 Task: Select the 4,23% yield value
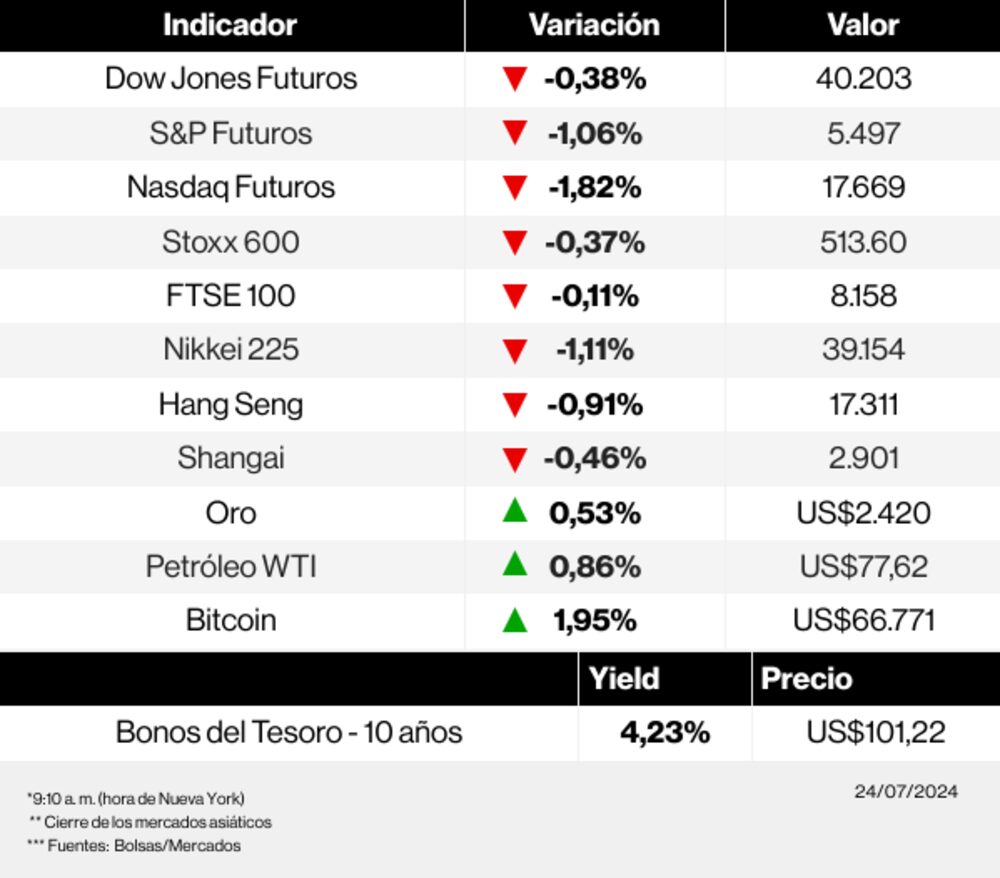665,732
